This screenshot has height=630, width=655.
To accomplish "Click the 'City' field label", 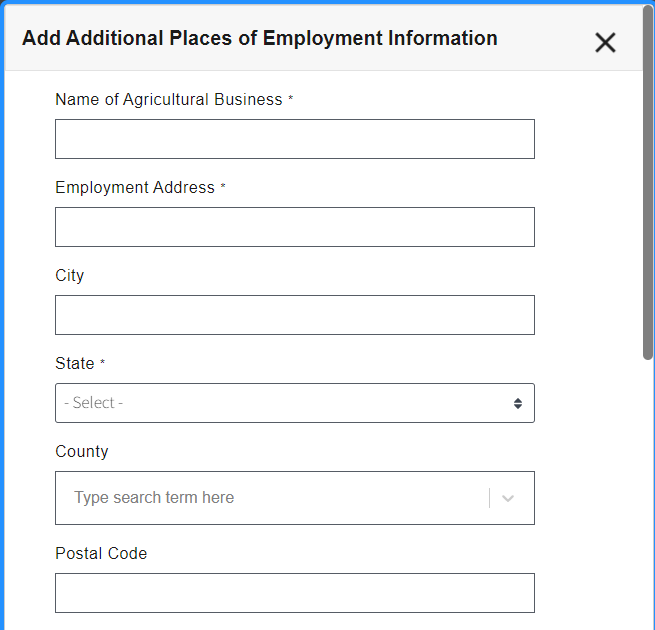I will pyautogui.click(x=70, y=276).
